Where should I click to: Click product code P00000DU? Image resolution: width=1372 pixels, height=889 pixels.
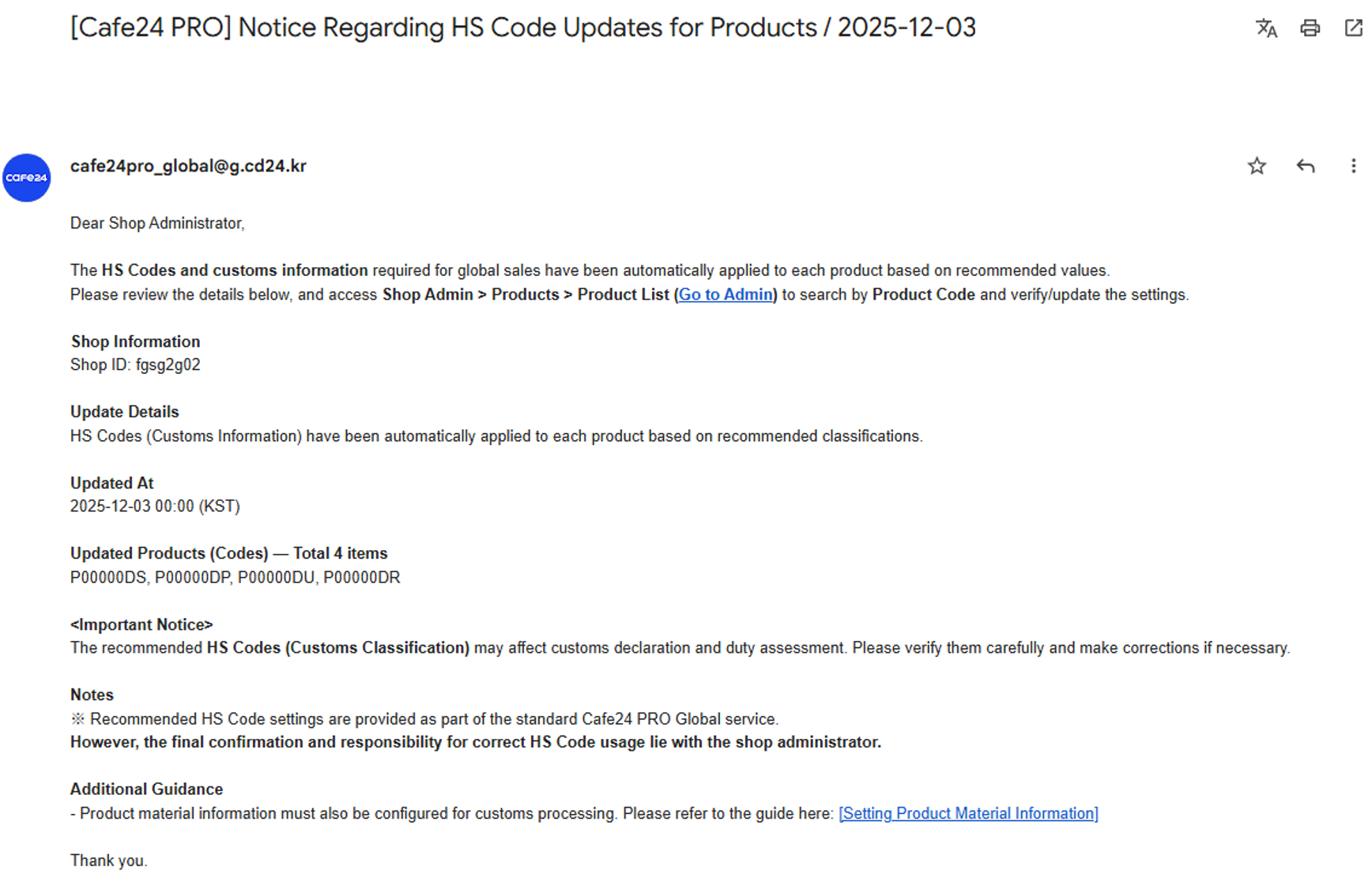pyautogui.click(x=277, y=578)
